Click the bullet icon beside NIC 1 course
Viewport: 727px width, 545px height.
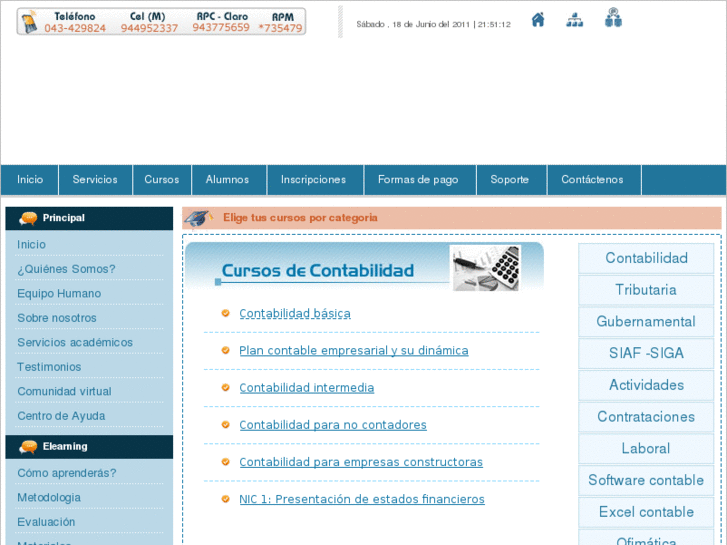tap(225, 499)
